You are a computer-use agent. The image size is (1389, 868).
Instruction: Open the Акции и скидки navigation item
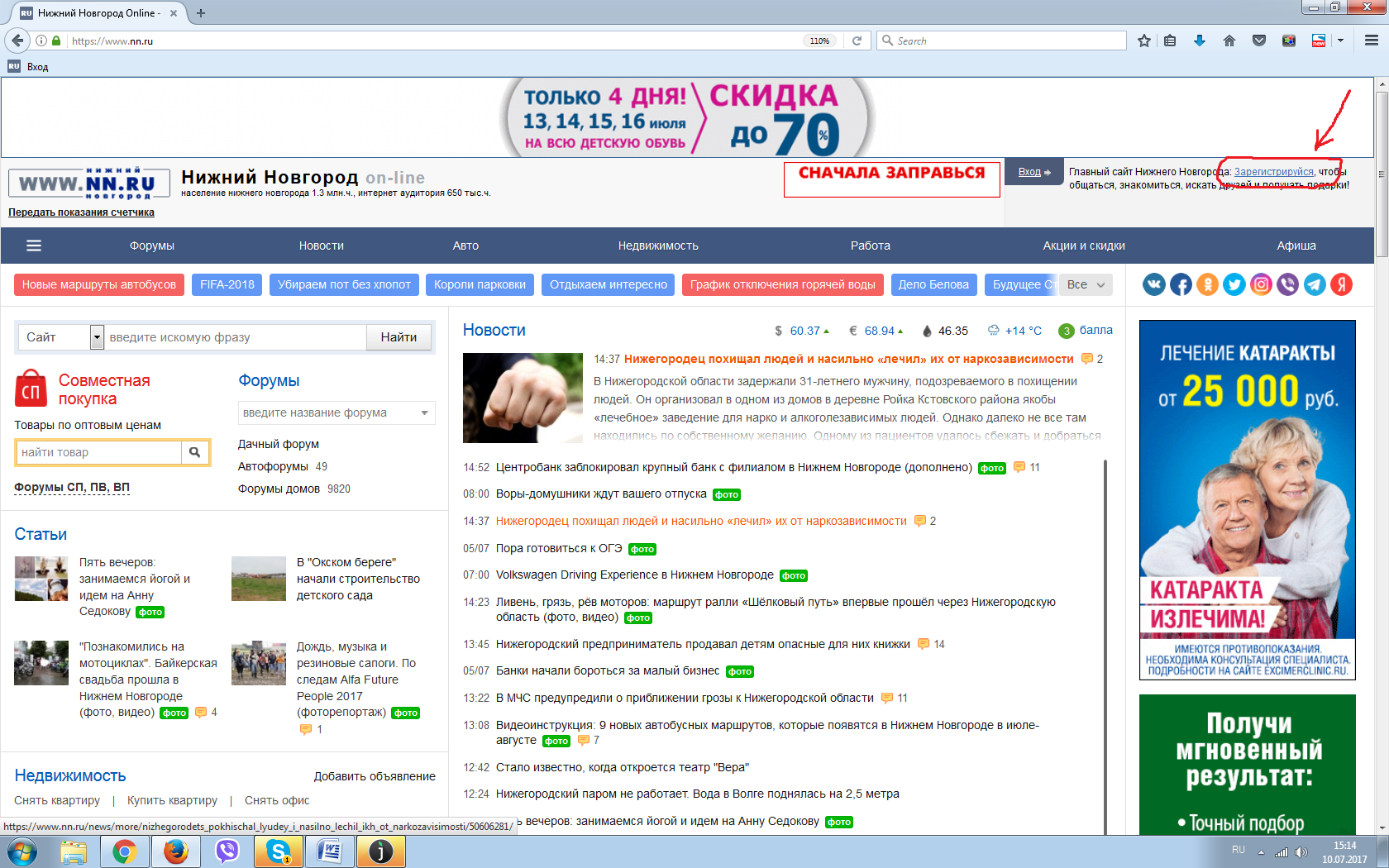click(1084, 246)
